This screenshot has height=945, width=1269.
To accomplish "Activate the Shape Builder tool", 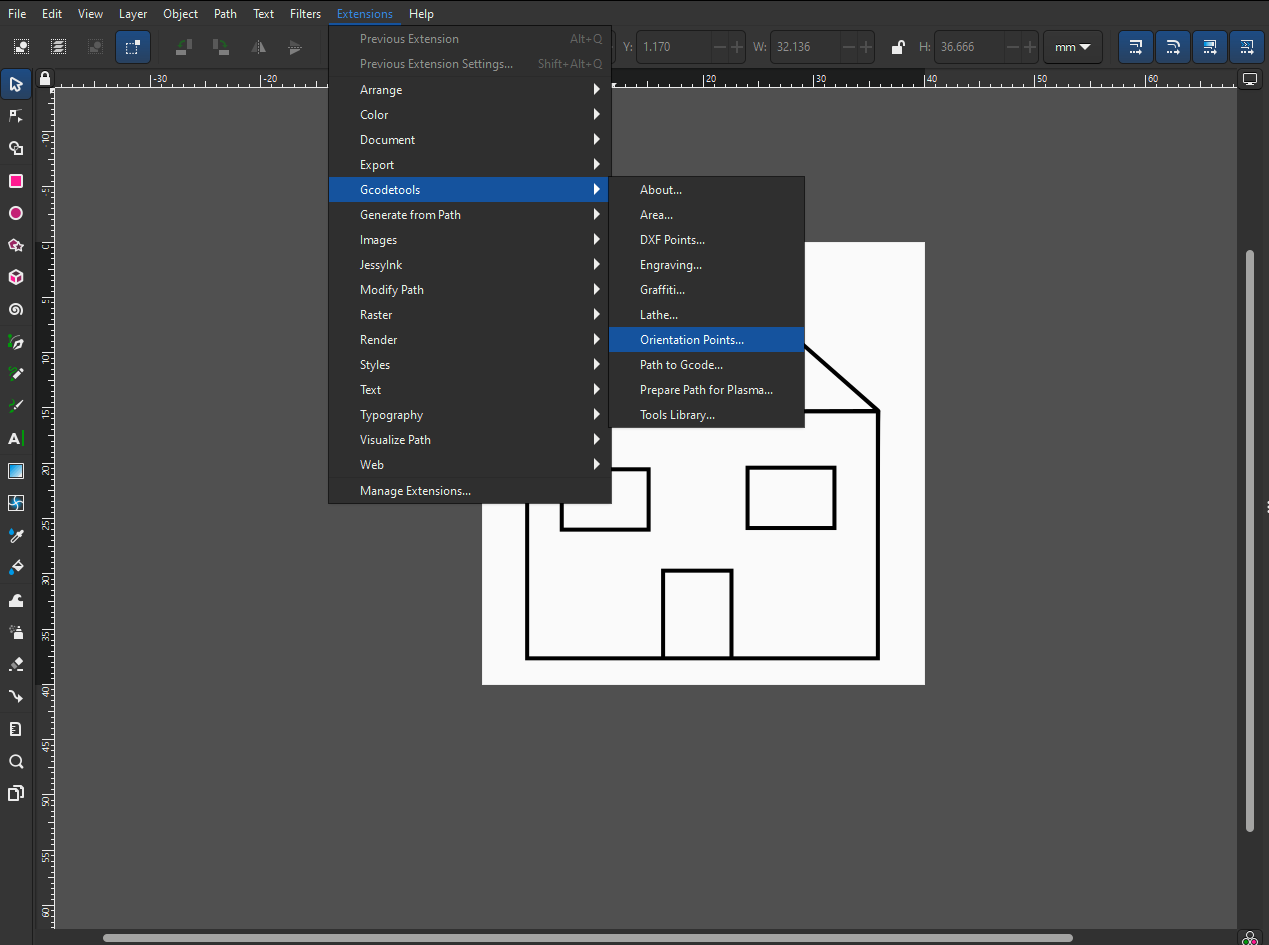I will 16,148.
